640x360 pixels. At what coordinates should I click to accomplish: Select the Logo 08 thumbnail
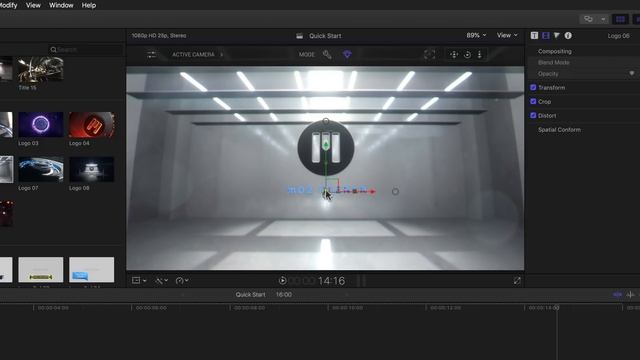91,169
